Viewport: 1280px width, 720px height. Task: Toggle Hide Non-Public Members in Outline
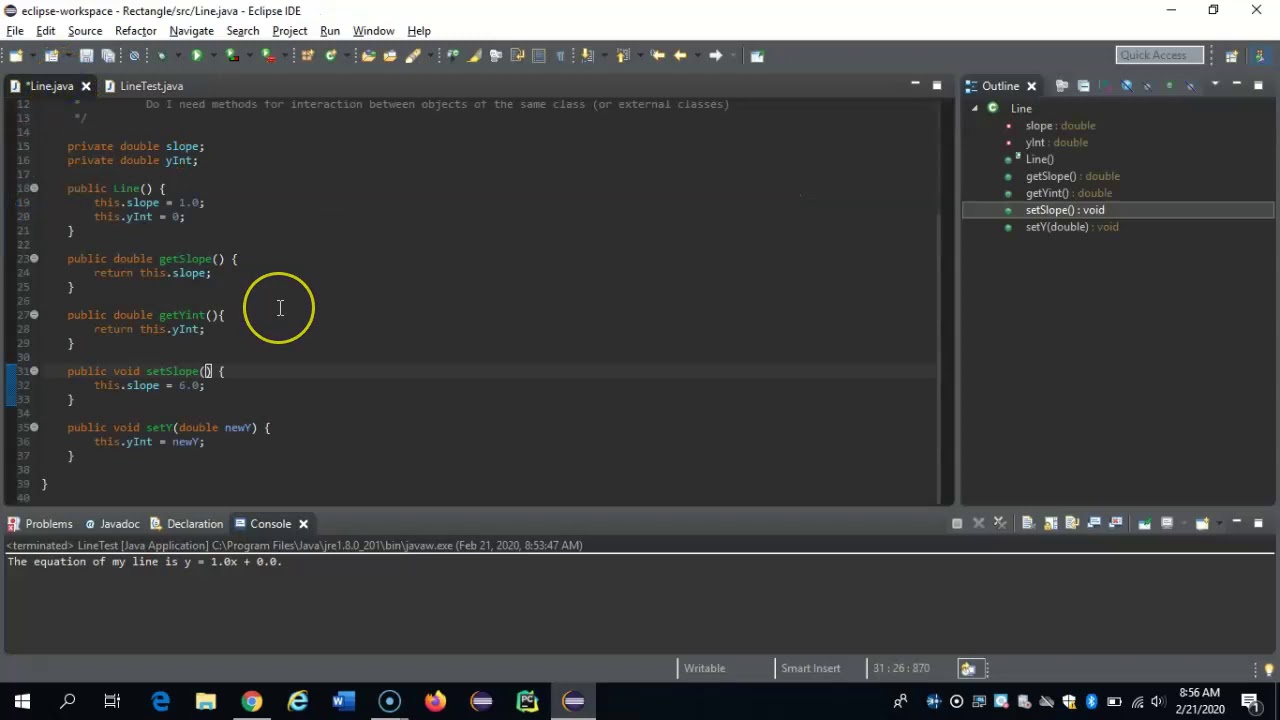click(1169, 86)
